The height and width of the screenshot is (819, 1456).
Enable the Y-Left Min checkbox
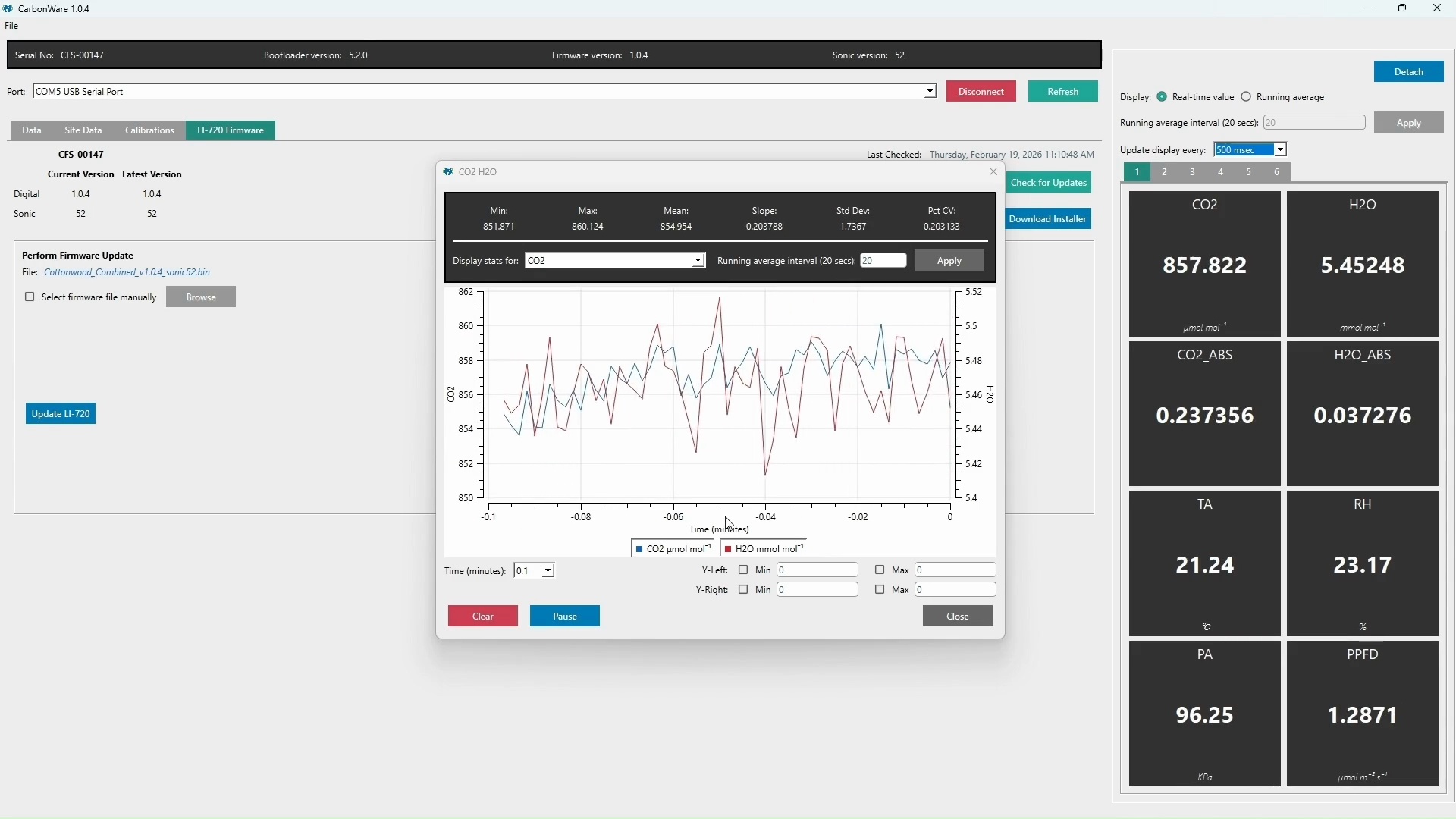pyautogui.click(x=743, y=570)
